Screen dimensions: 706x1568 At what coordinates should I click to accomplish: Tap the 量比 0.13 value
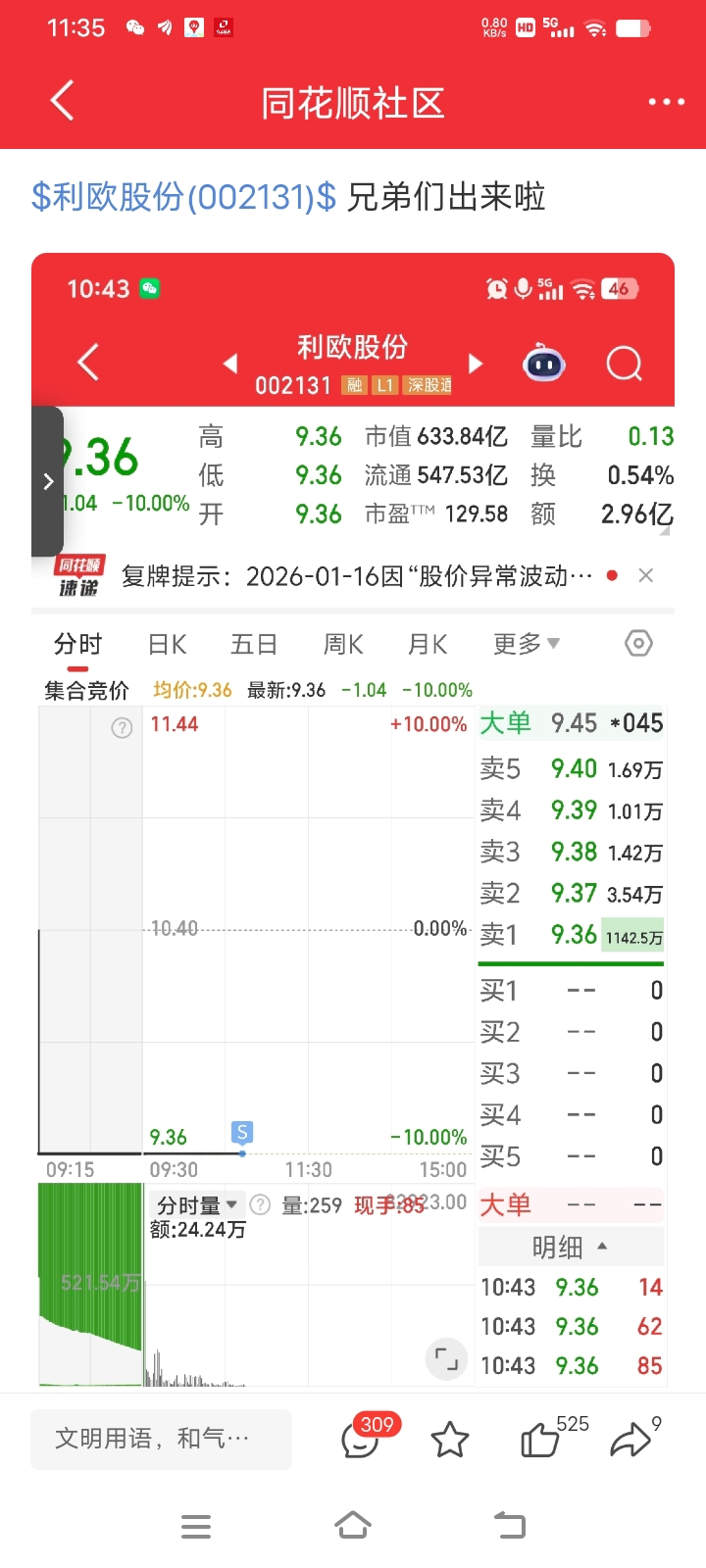pyautogui.click(x=602, y=436)
